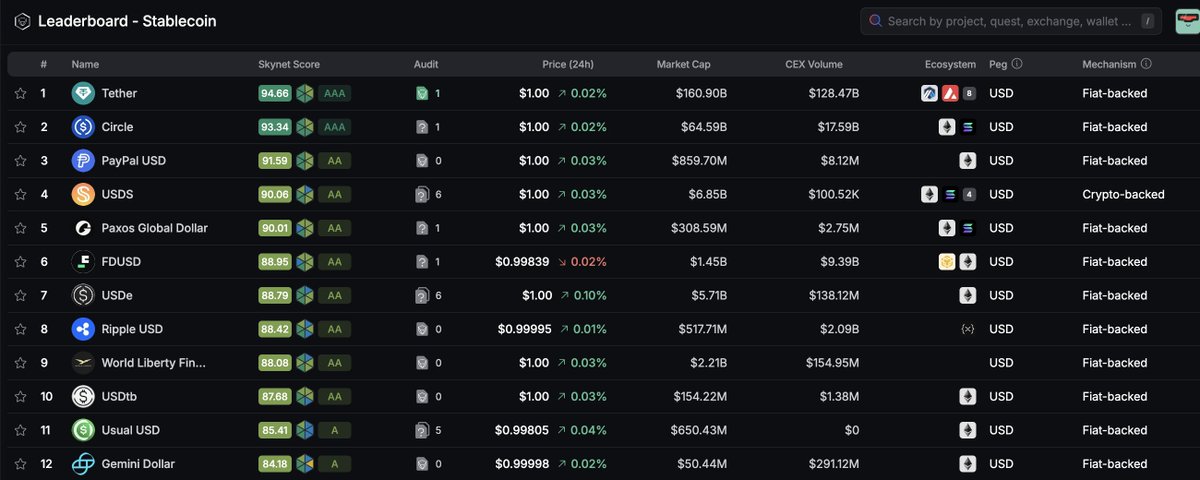Click the Mechanism column header
This screenshot has height=480, width=1200.
(1109, 64)
